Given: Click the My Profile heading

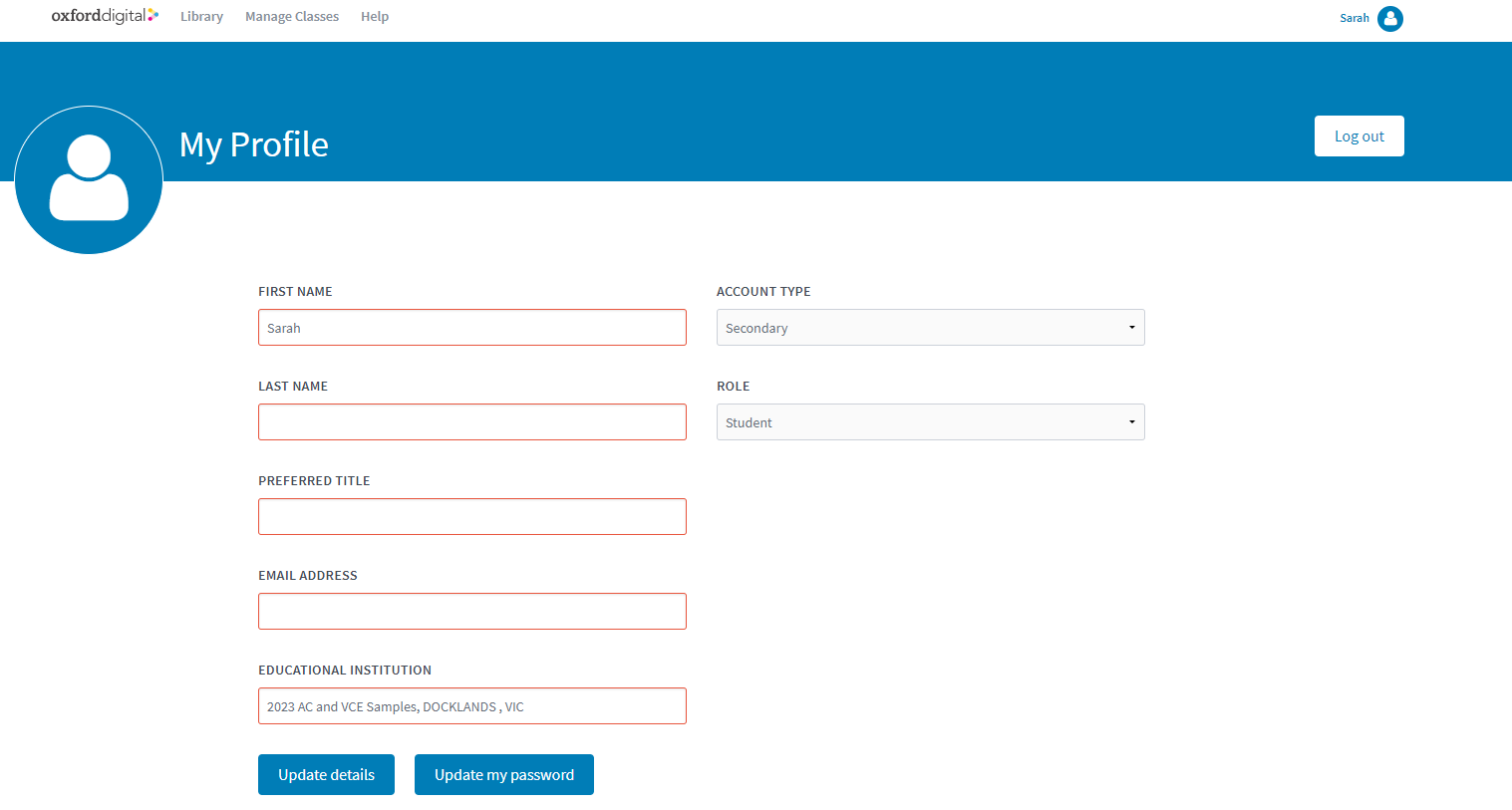Looking at the screenshot, I should point(254,144).
